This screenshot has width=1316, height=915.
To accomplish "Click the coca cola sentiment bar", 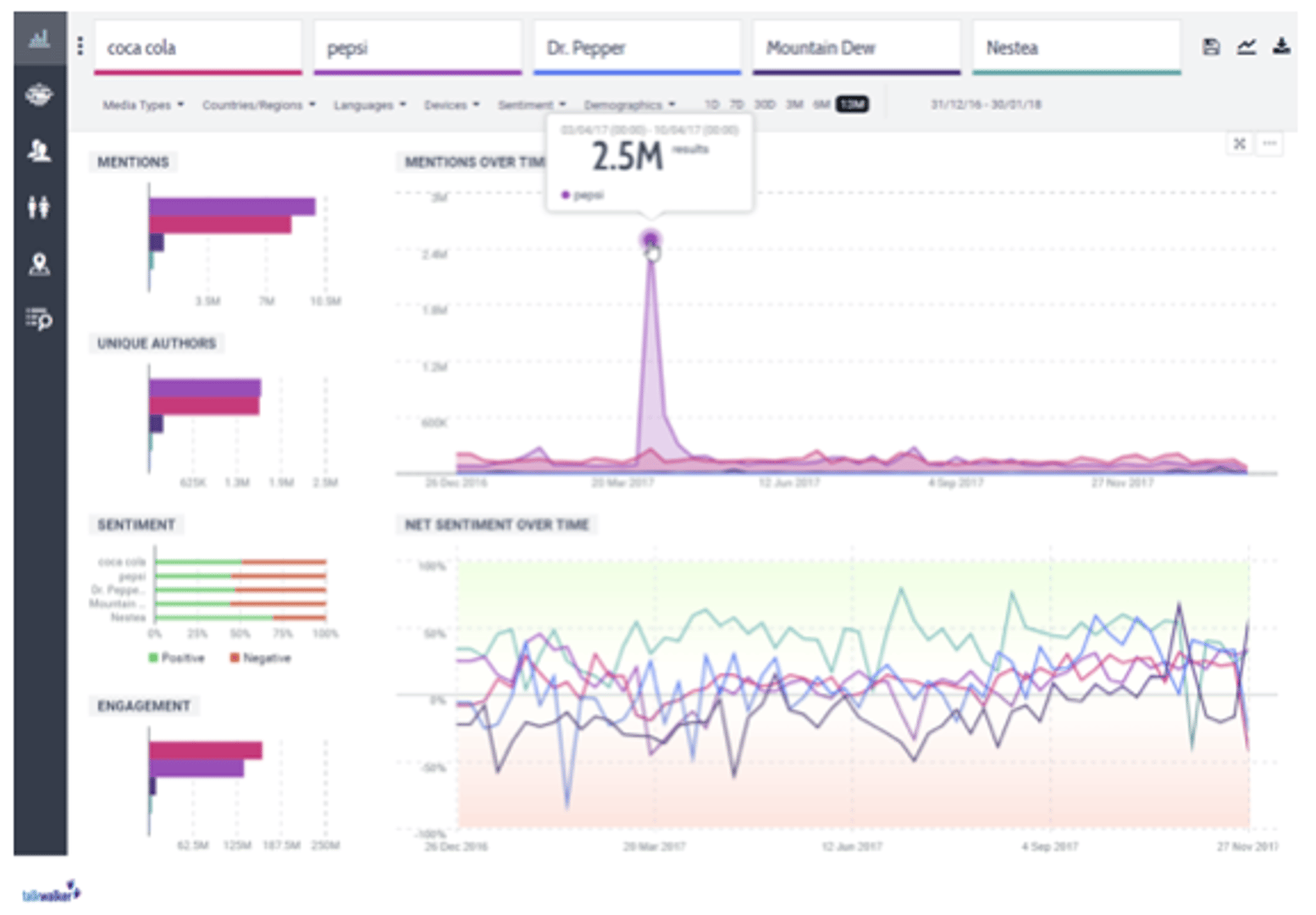I will (240, 561).
